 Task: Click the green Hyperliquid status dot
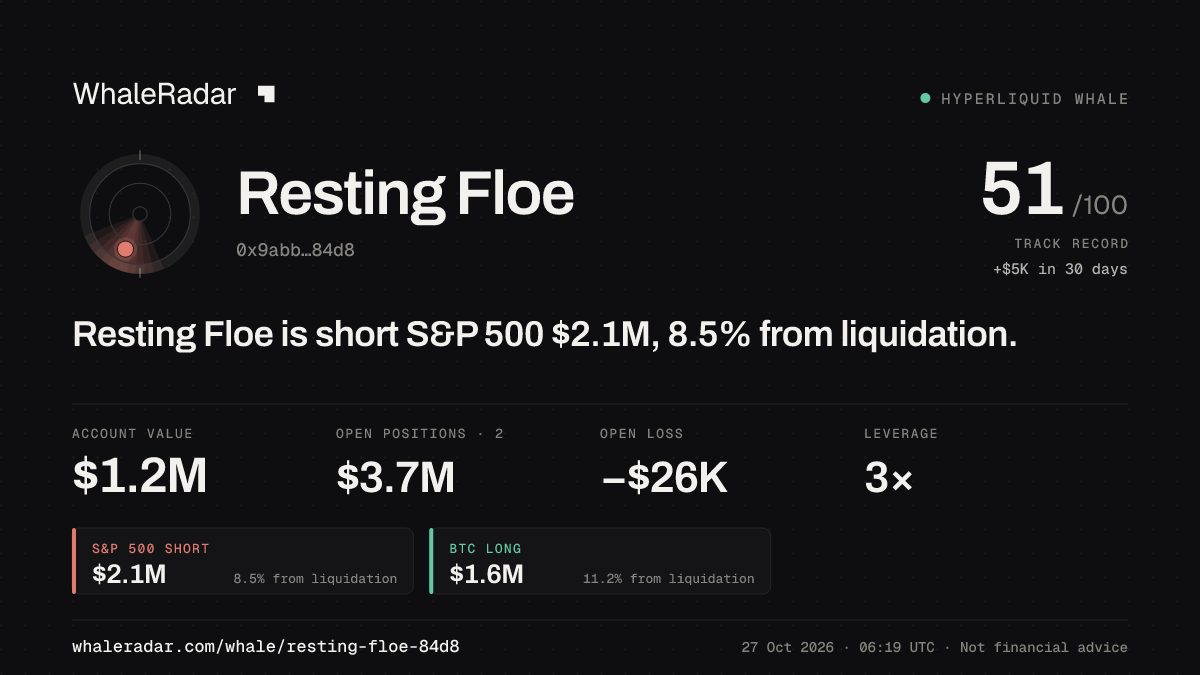pos(925,98)
